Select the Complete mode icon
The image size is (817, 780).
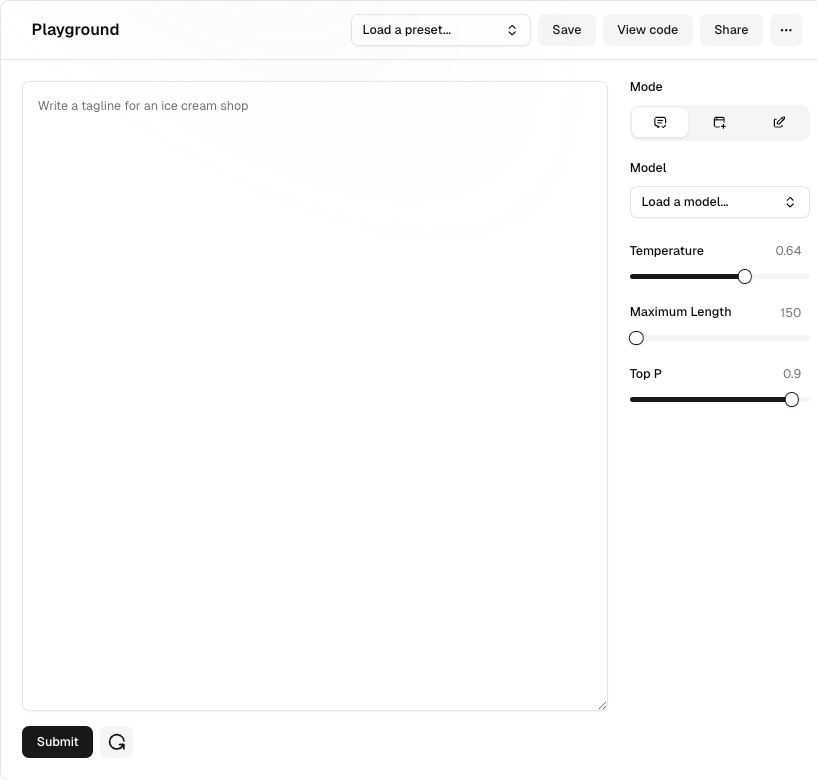click(660, 122)
